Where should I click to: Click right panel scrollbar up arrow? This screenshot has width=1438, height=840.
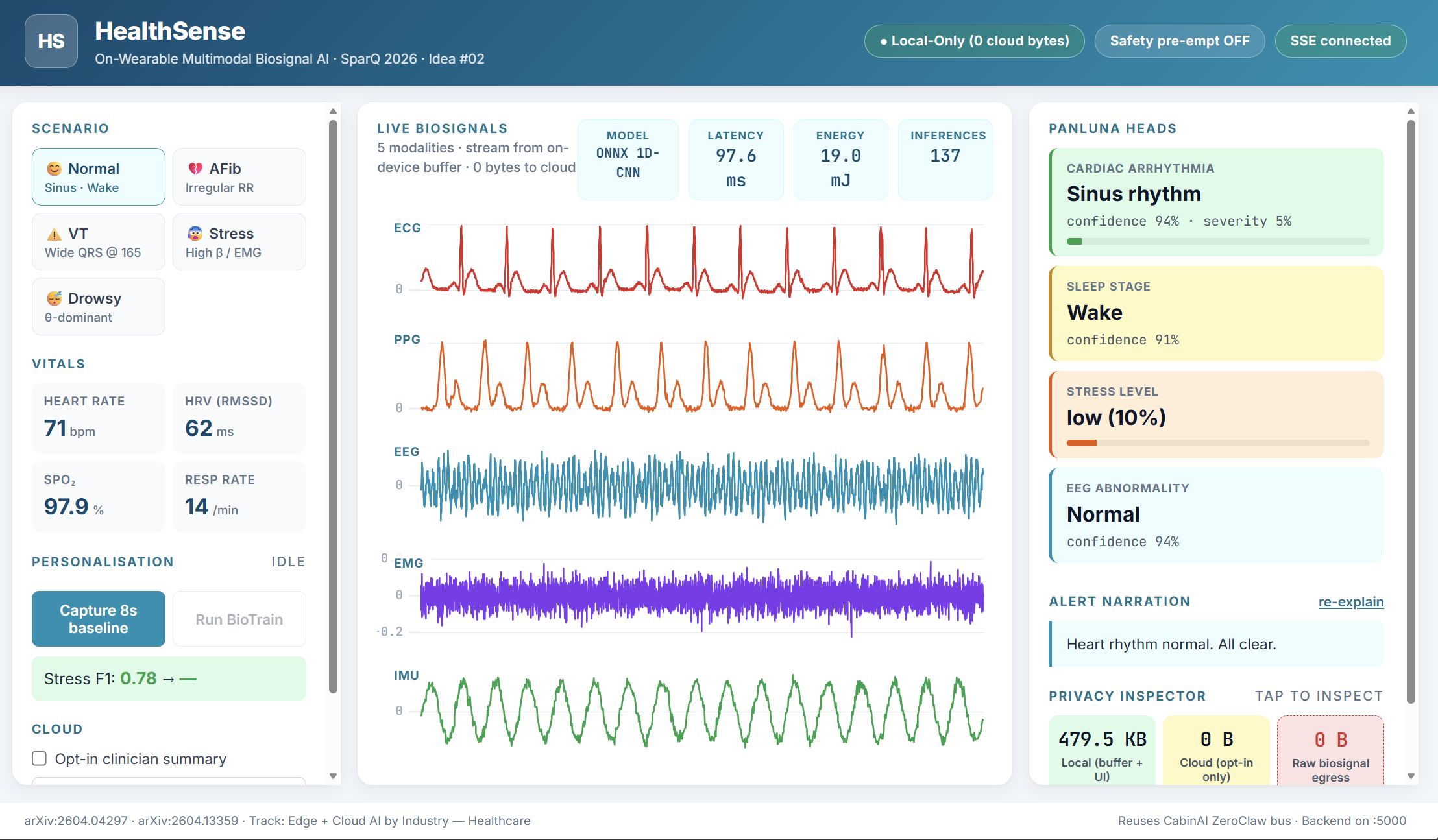[x=1411, y=112]
